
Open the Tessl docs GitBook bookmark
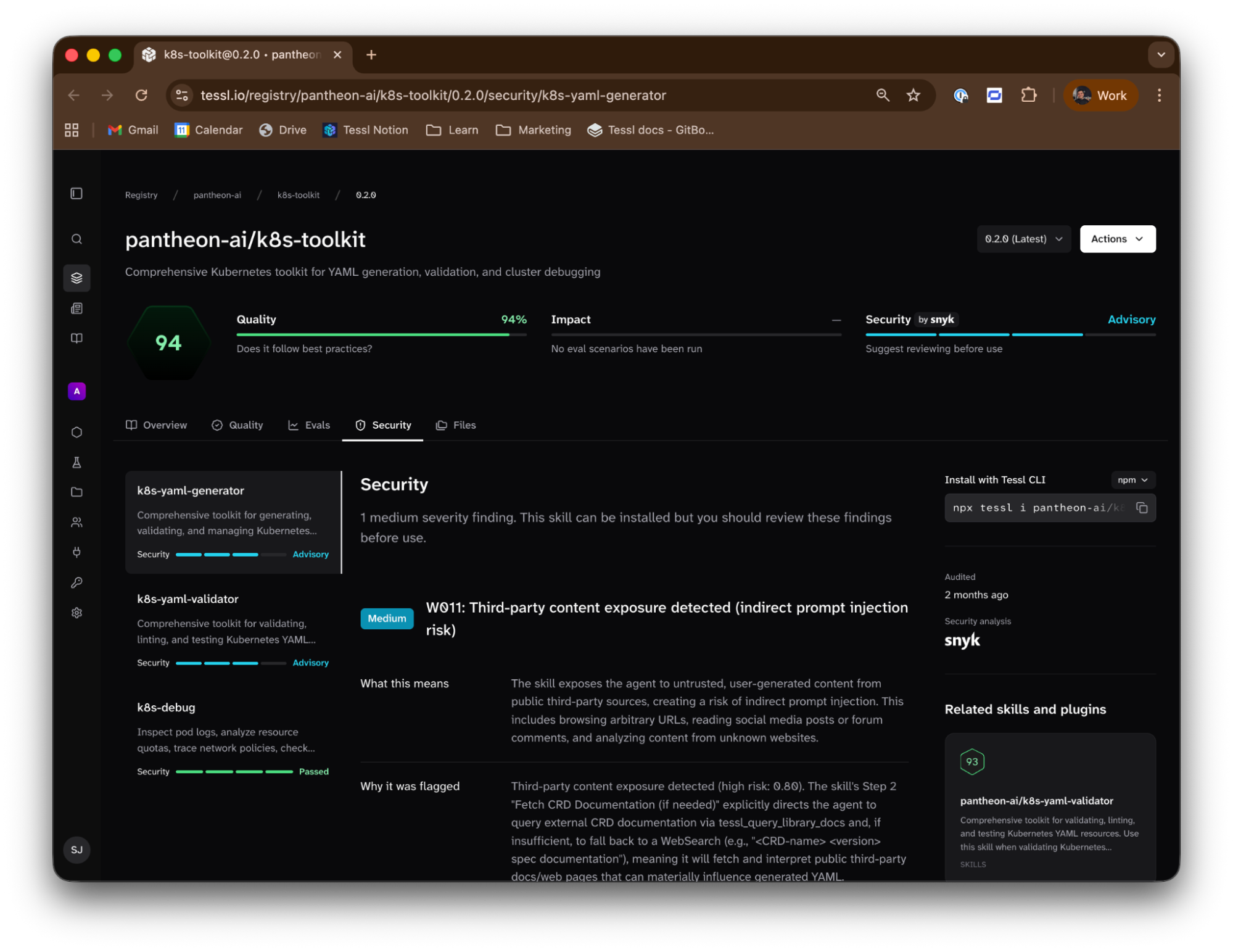click(651, 130)
